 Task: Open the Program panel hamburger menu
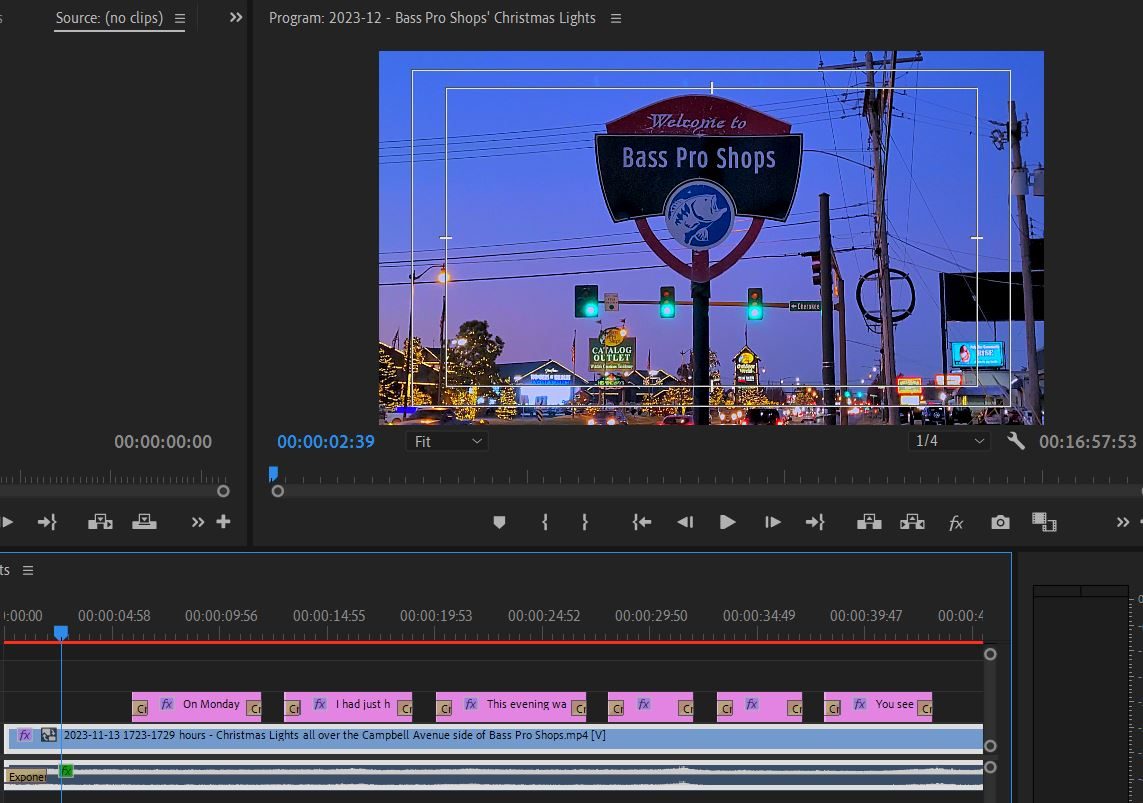click(x=616, y=18)
